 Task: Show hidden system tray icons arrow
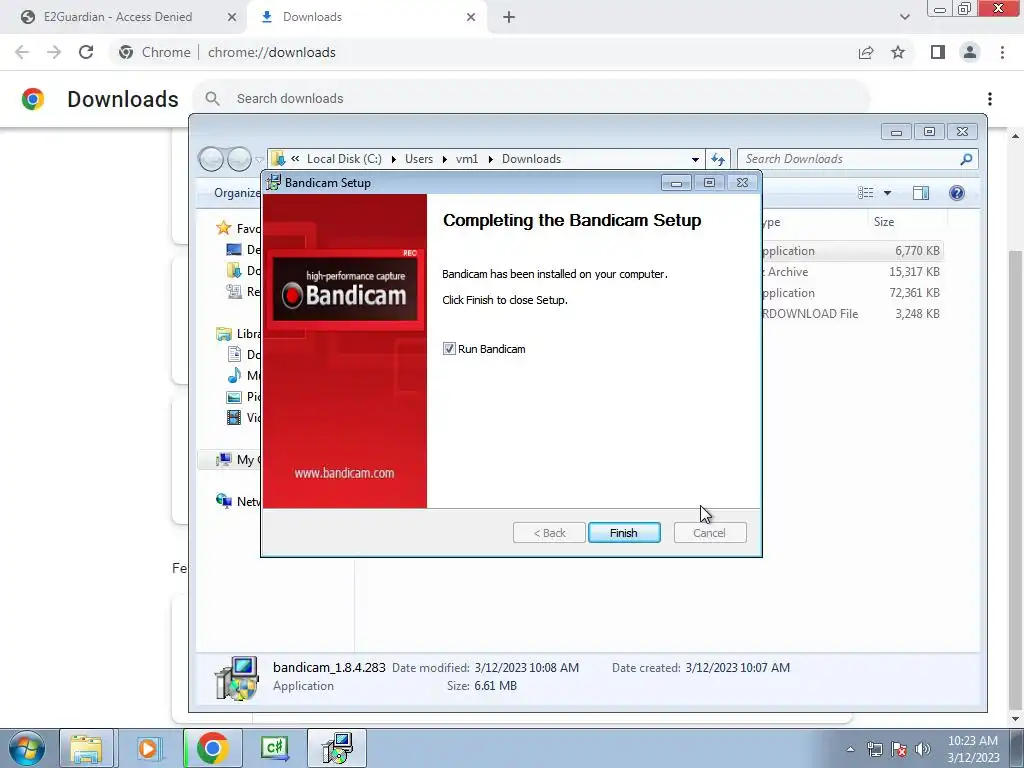pyautogui.click(x=850, y=749)
